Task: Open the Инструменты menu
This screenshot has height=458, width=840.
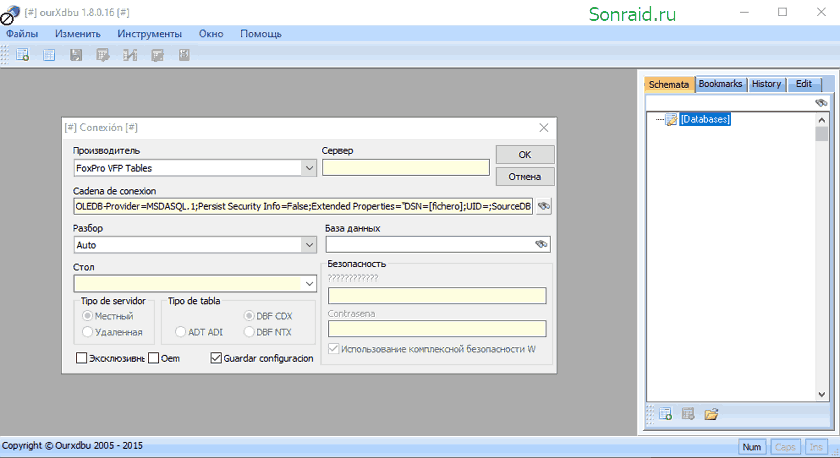Action: click(149, 34)
